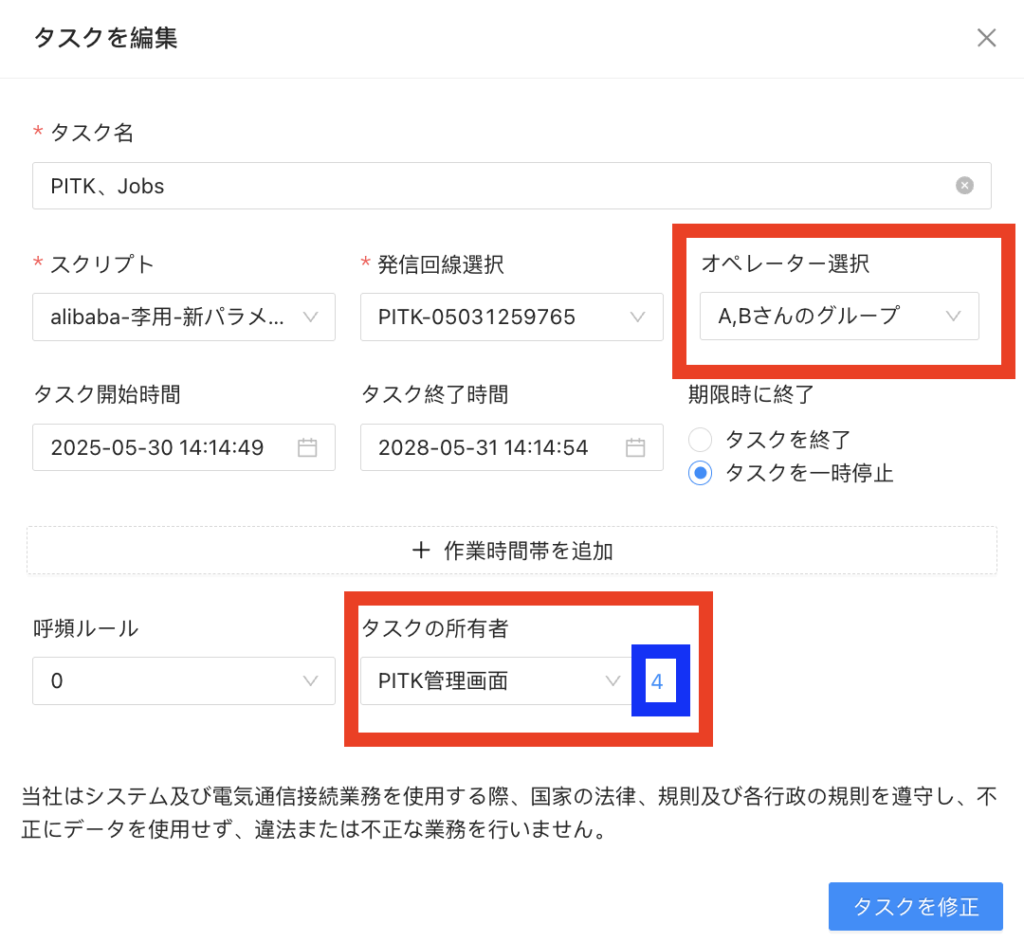The width and height of the screenshot is (1024, 942).
Task: Click the タスク開始時間 label
Action: tap(107, 395)
